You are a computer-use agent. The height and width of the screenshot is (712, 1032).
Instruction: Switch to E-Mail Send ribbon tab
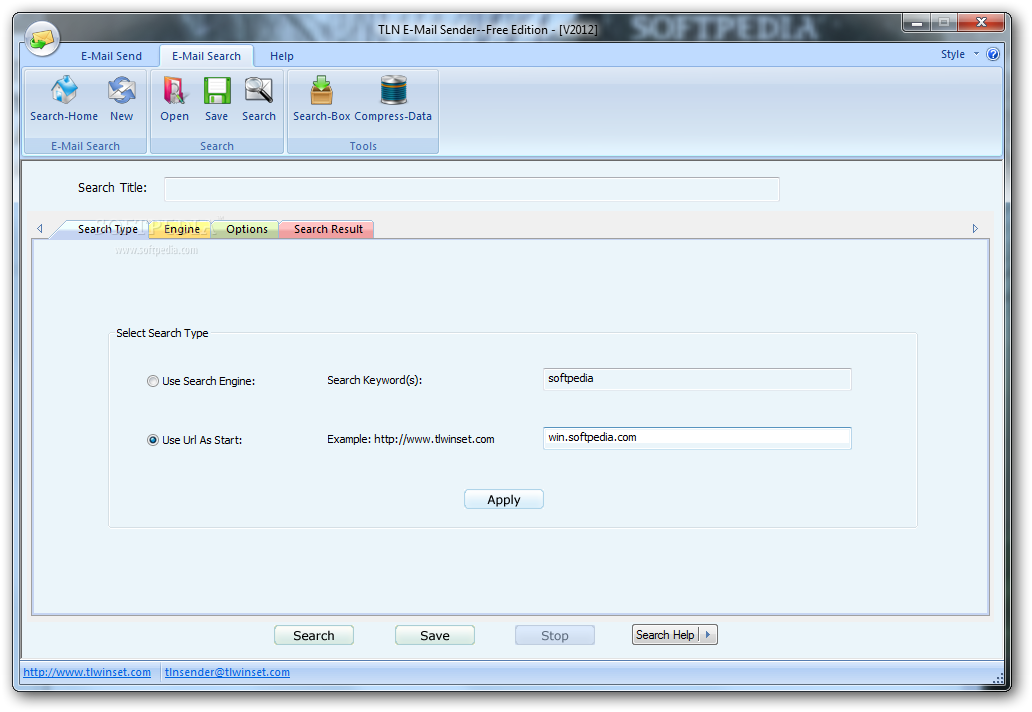[x=111, y=57]
